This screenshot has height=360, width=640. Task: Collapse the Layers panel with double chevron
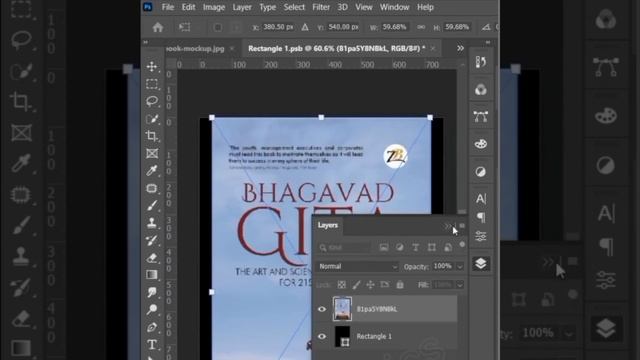[x=448, y=226]
